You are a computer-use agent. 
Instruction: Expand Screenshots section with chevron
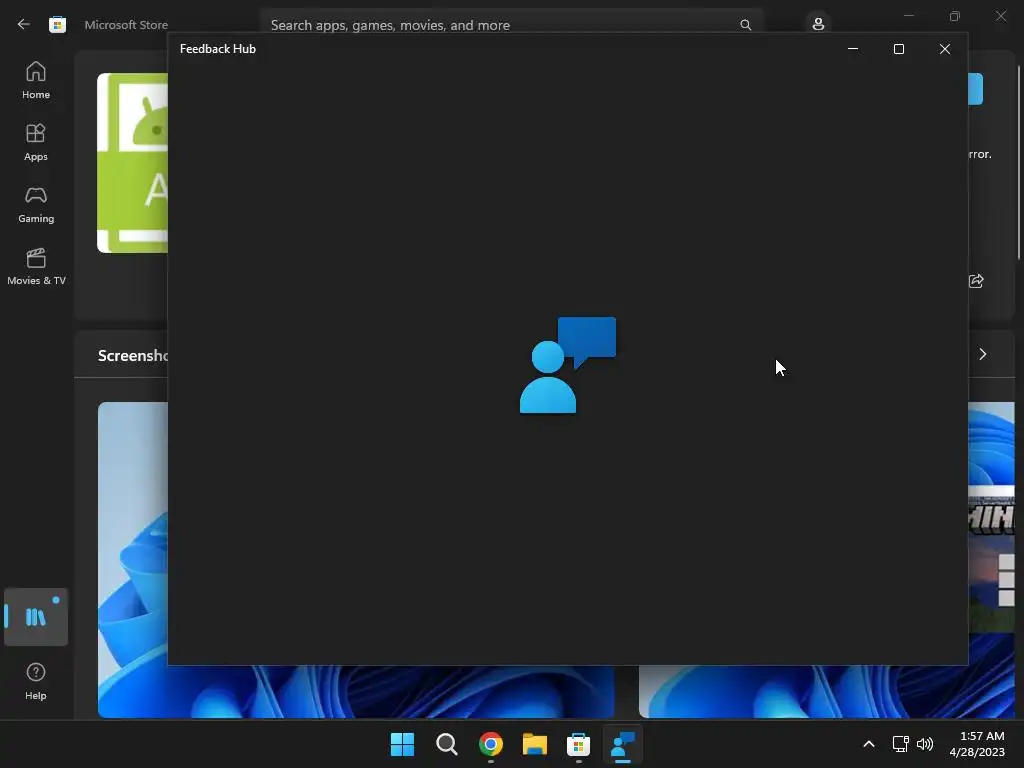pos(982,354)
